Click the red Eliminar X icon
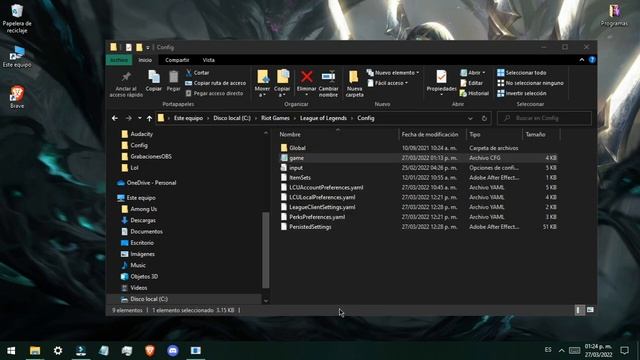This screenshot has height=360, width=640. click(x=306, y=76)
